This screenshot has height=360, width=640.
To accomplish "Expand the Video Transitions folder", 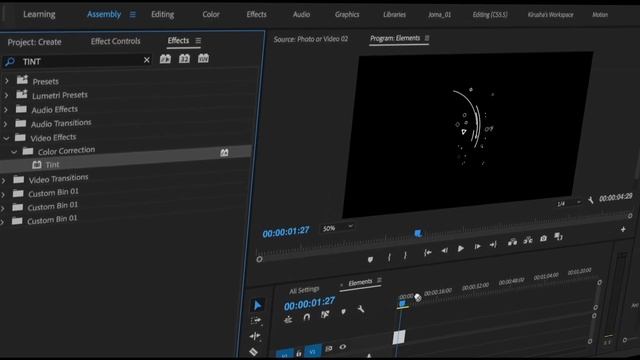I will click(4, 180).
